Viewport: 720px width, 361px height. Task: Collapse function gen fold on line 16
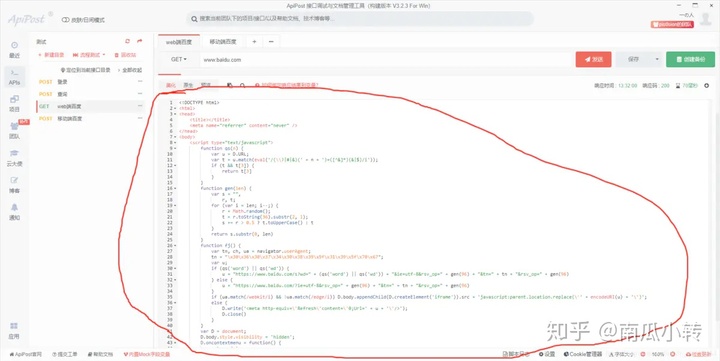[x=175, y=188]
